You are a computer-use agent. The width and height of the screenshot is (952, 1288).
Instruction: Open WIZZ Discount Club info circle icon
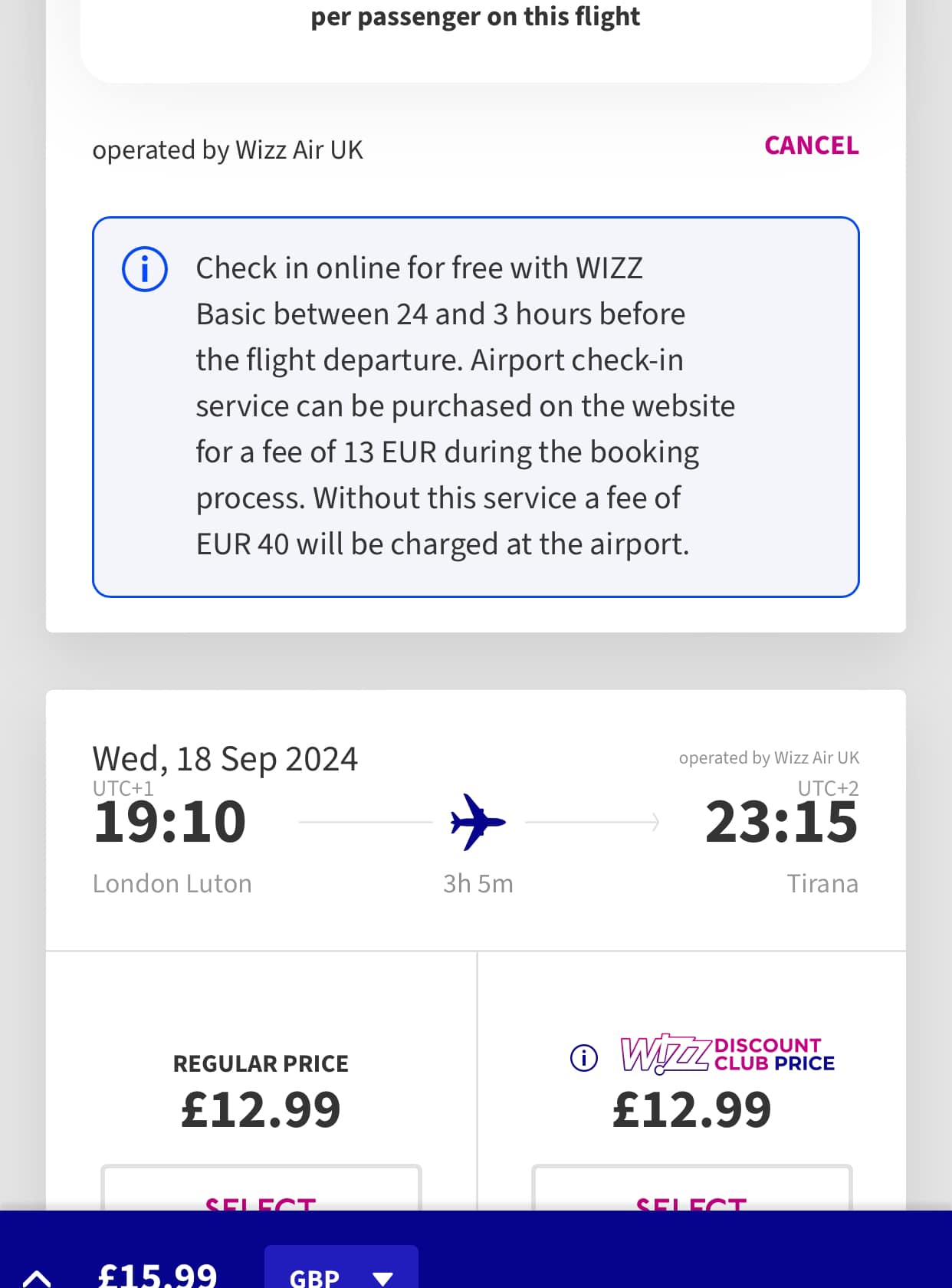tap(584, 1058)
